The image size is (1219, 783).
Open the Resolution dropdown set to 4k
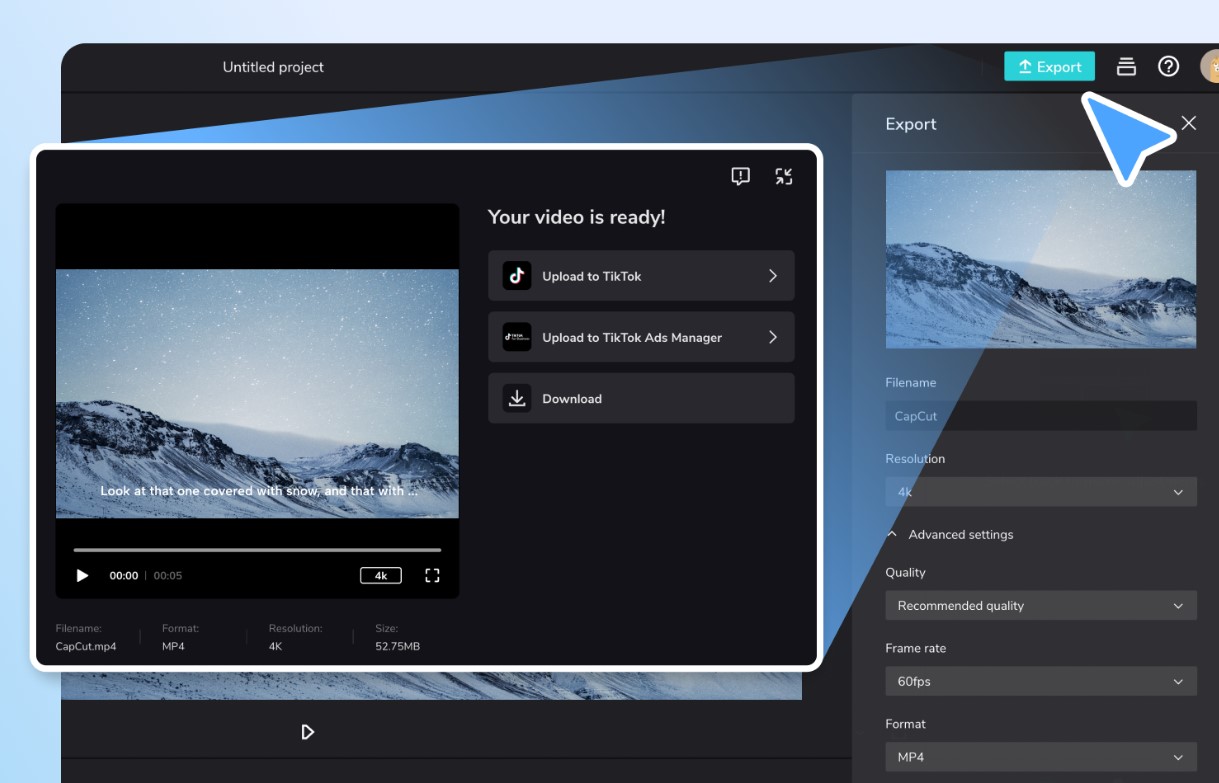(x=1040, y=491)
